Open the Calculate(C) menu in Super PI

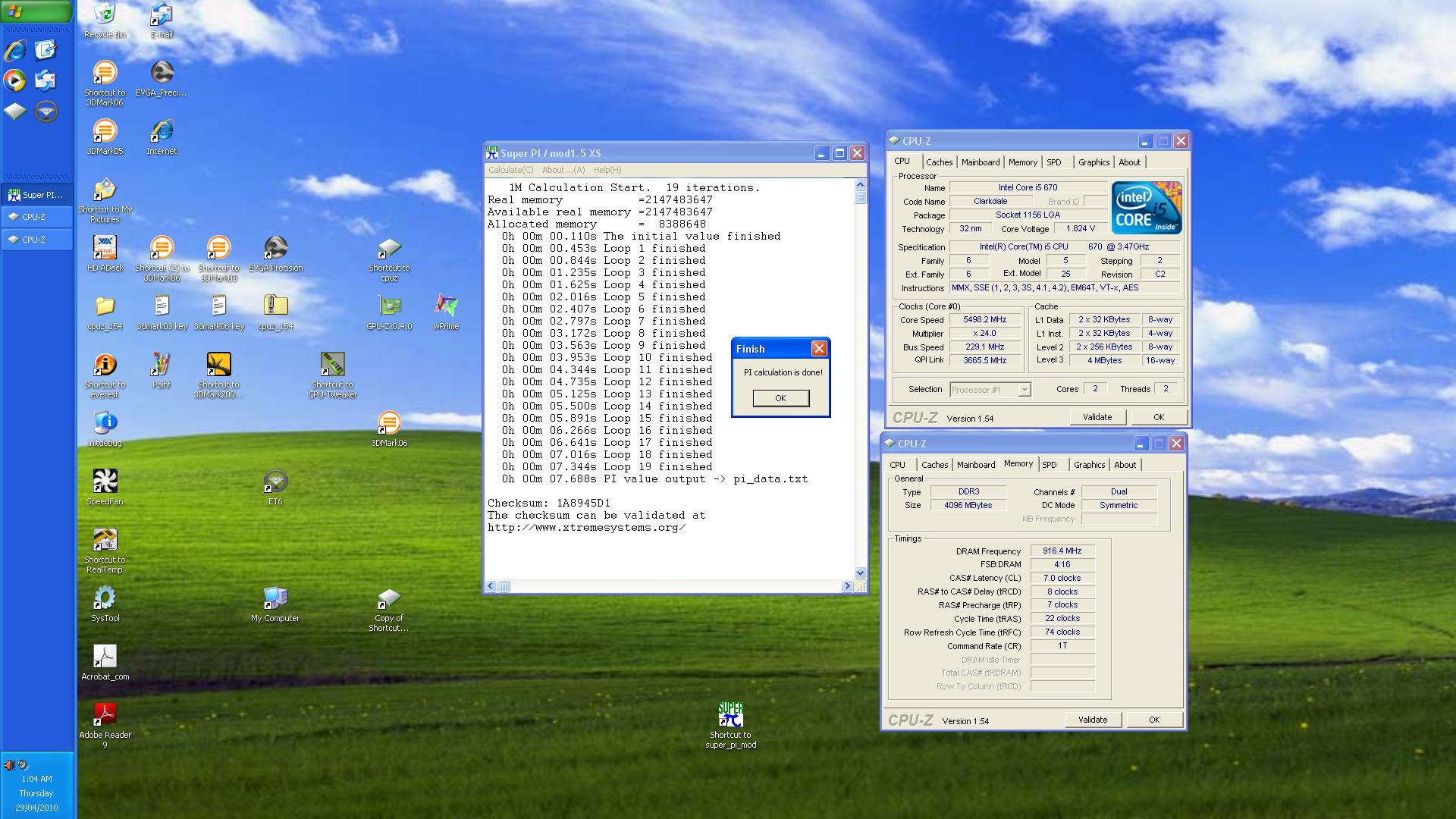tap(510, 170)
